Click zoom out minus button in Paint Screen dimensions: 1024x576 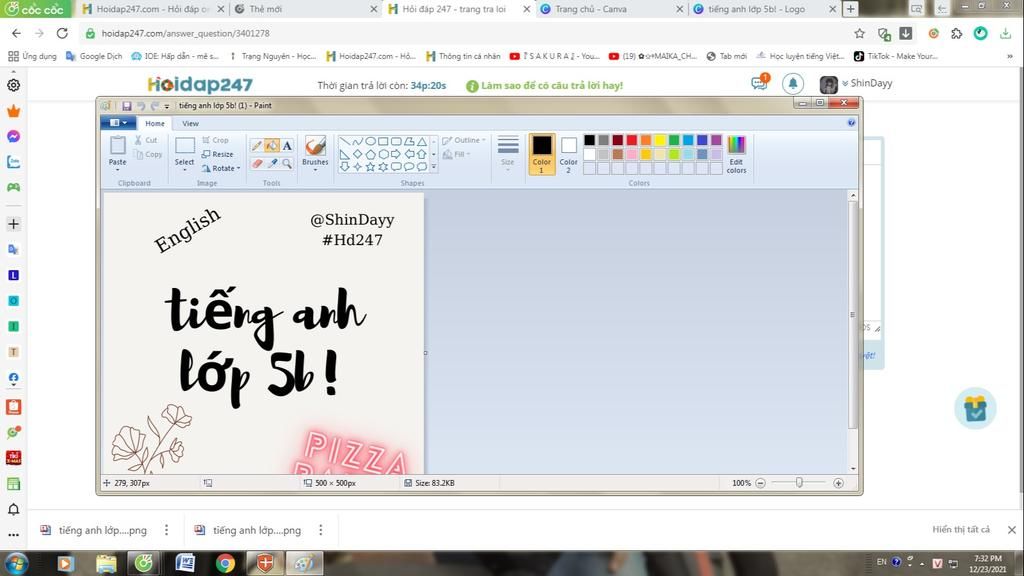760,483
